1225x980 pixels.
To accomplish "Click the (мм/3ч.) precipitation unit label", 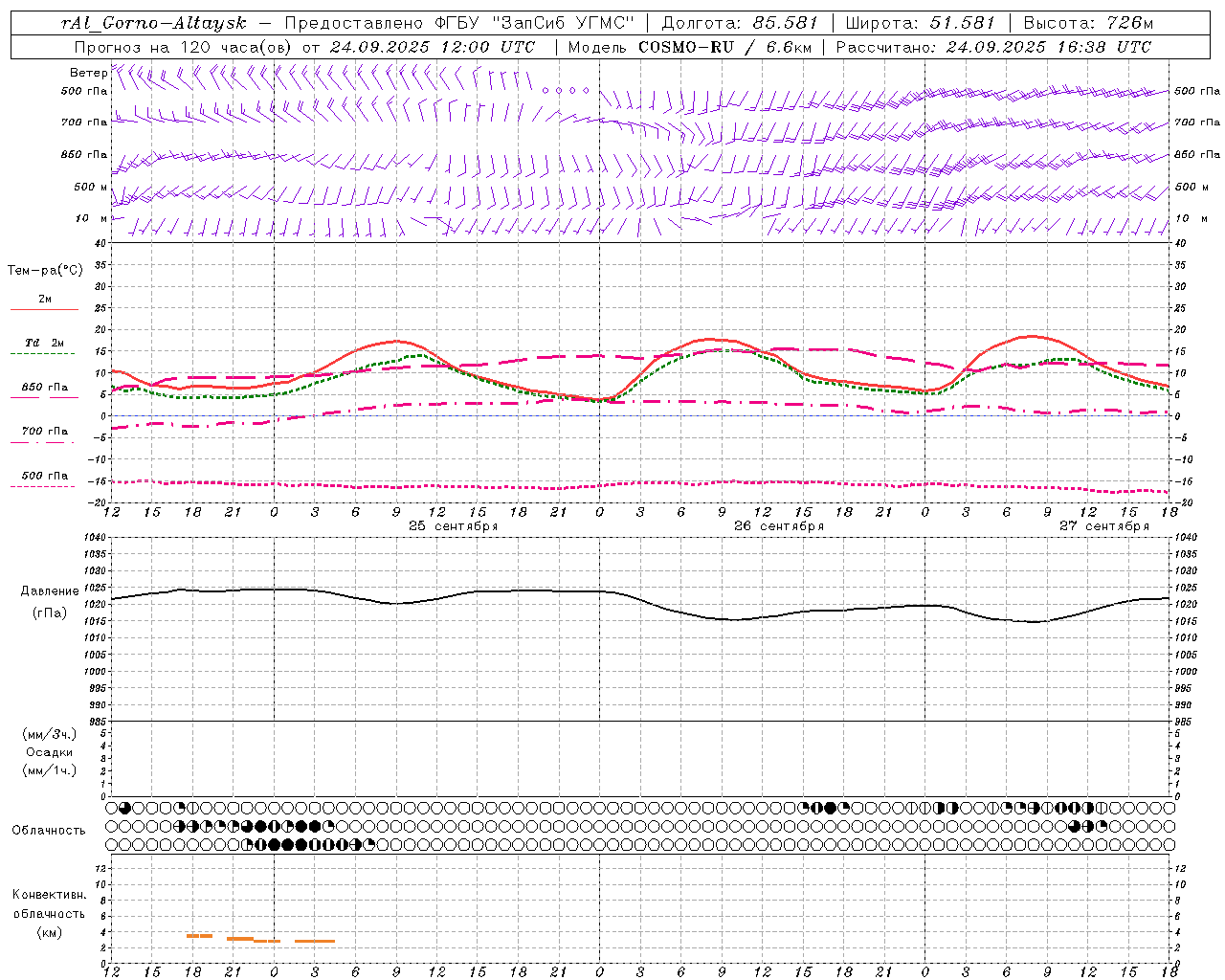I will coord(50,734).
